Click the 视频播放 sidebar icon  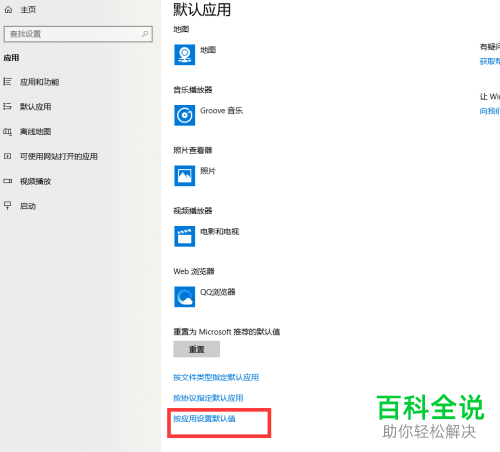(x=8, y=181)
